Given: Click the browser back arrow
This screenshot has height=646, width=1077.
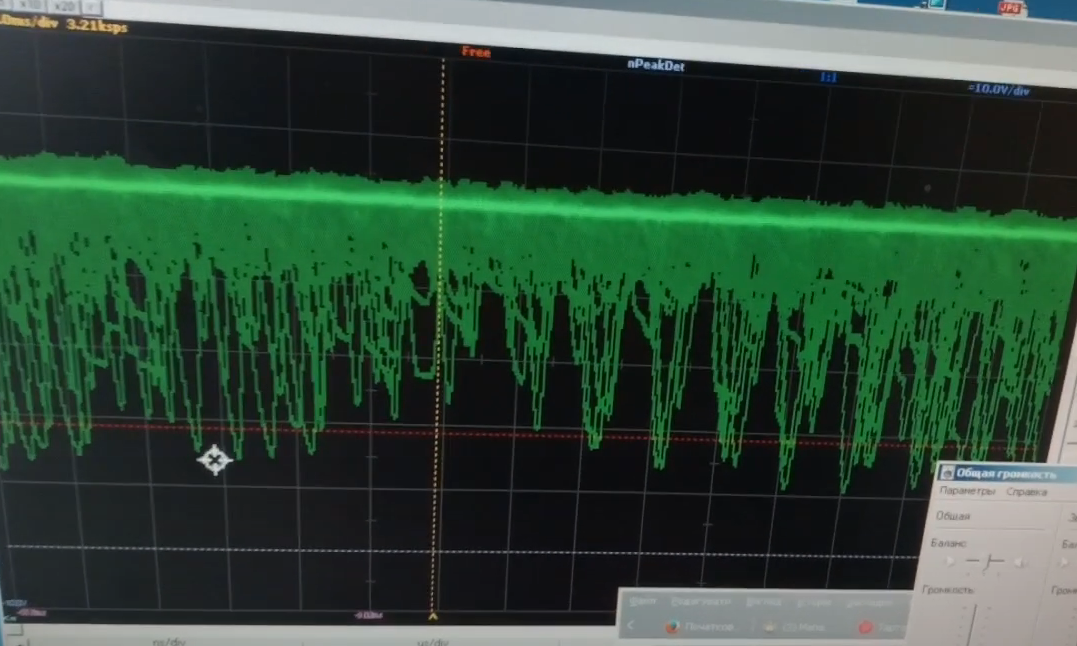Looking at the screenshot, I should [631, 626].
